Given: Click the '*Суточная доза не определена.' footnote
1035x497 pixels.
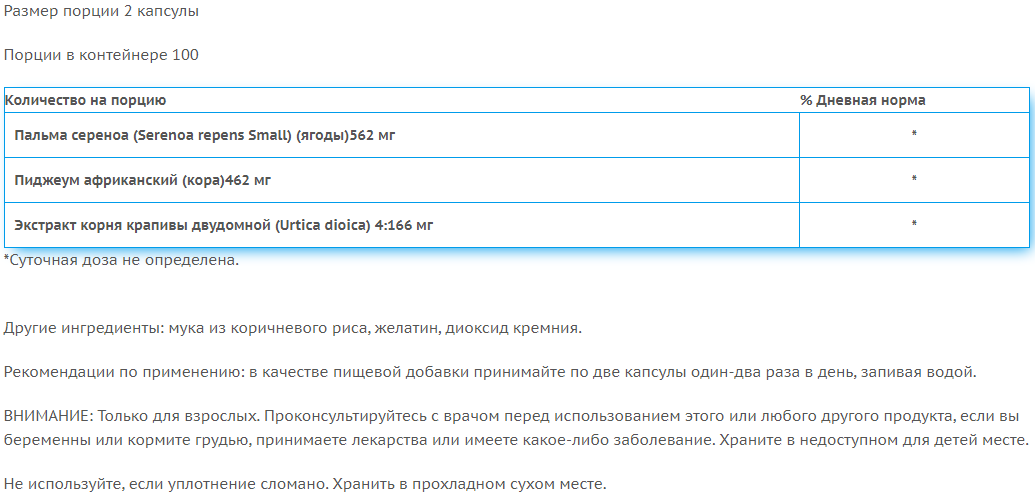Looking at the screenshot, I should (121, 261).
